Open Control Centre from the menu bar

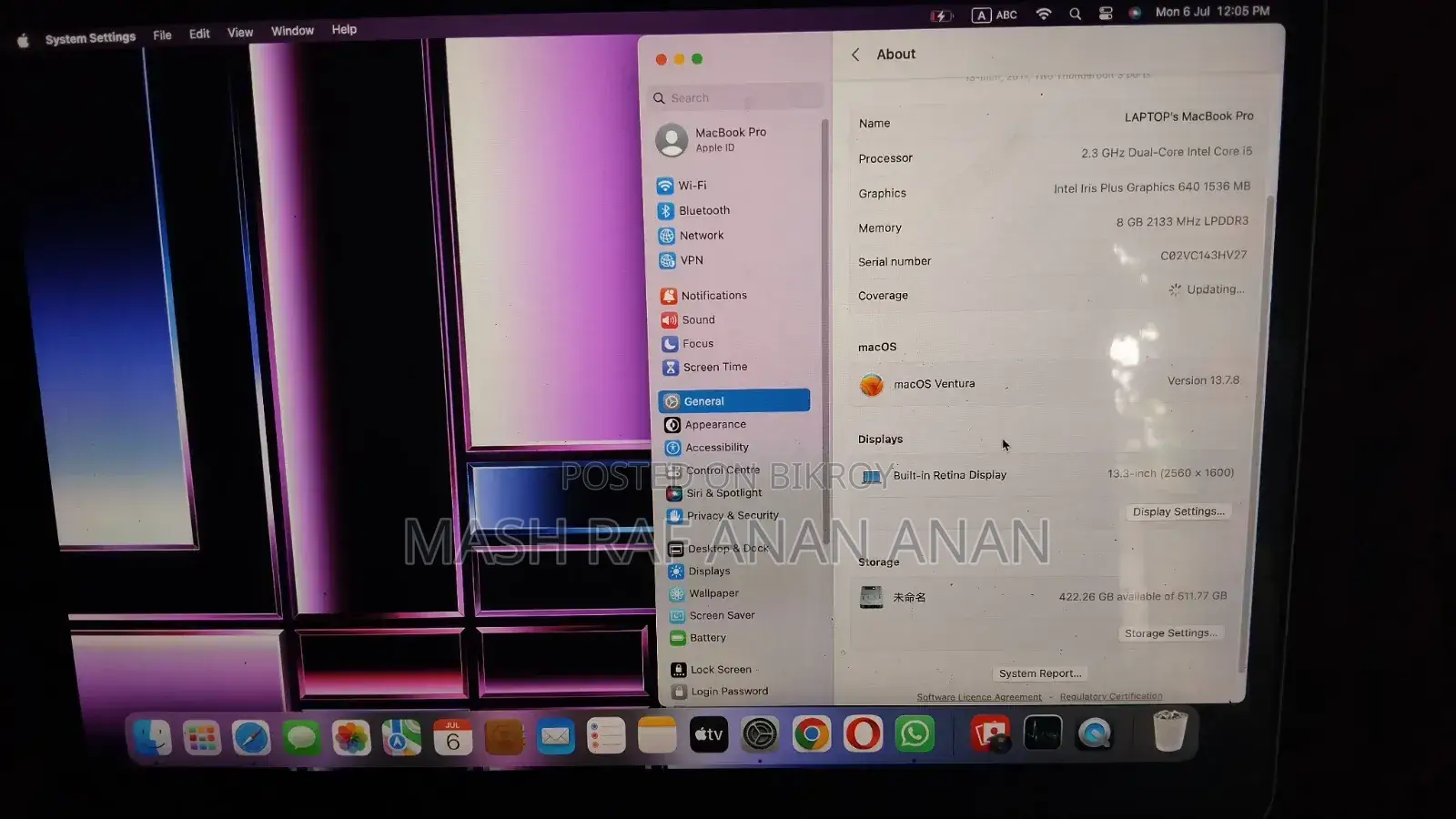tap(1106, 14)
